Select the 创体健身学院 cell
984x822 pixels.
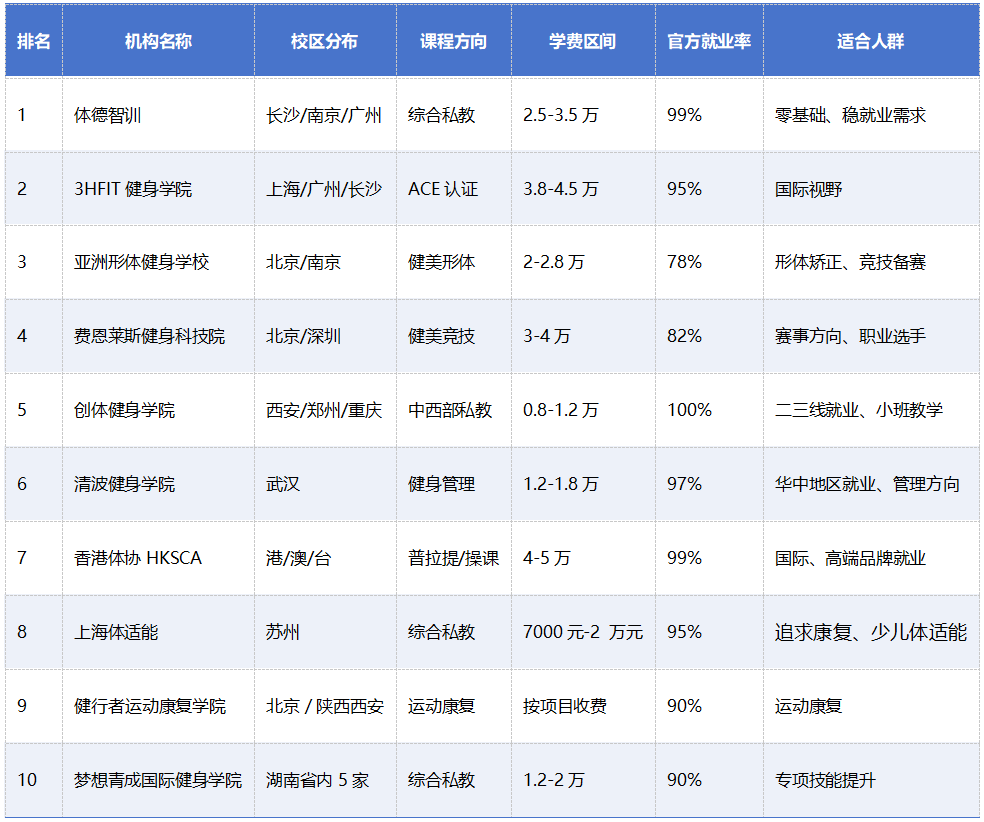point(158,410)
